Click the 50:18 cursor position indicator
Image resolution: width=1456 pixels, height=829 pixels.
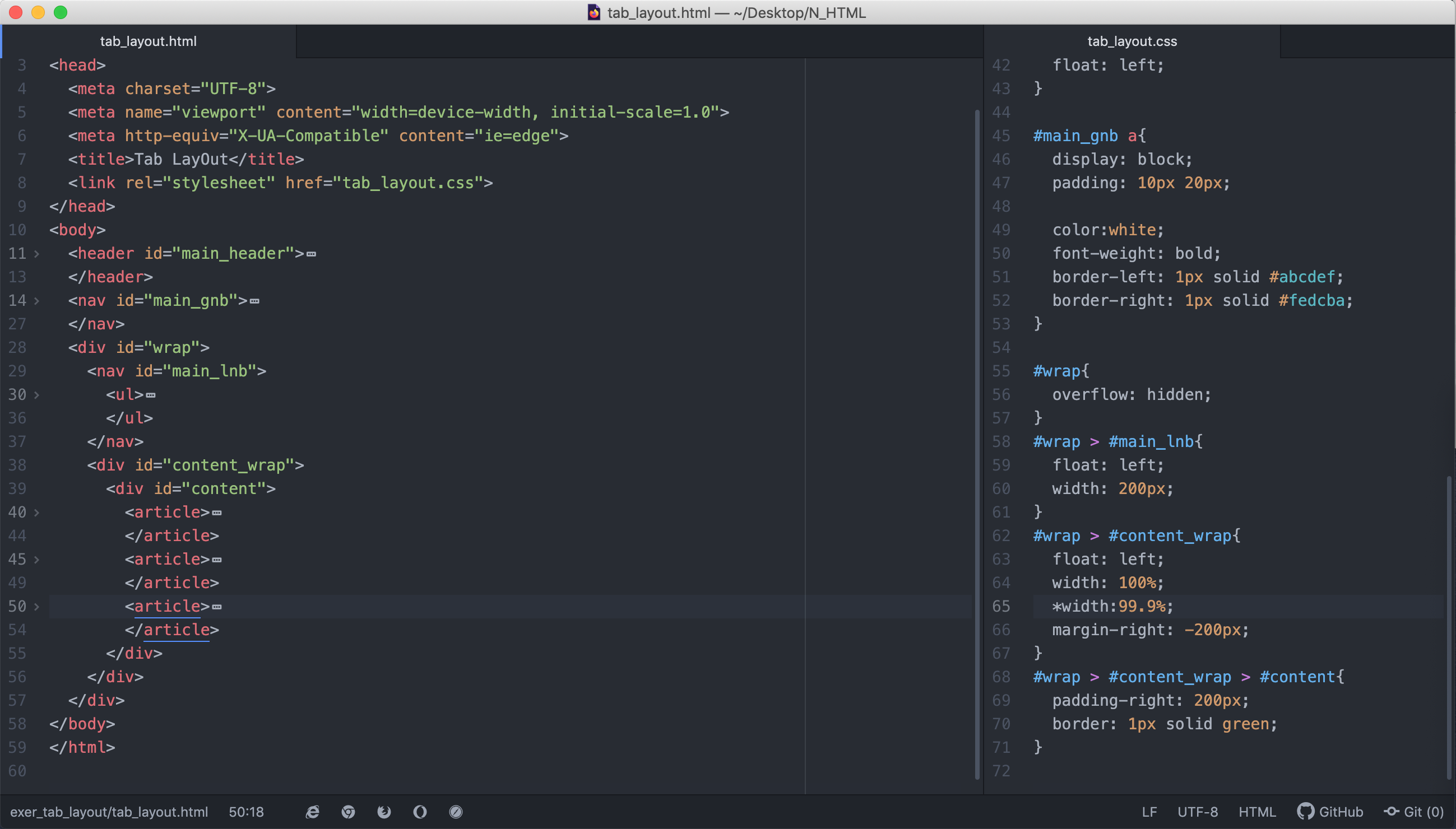246,812
